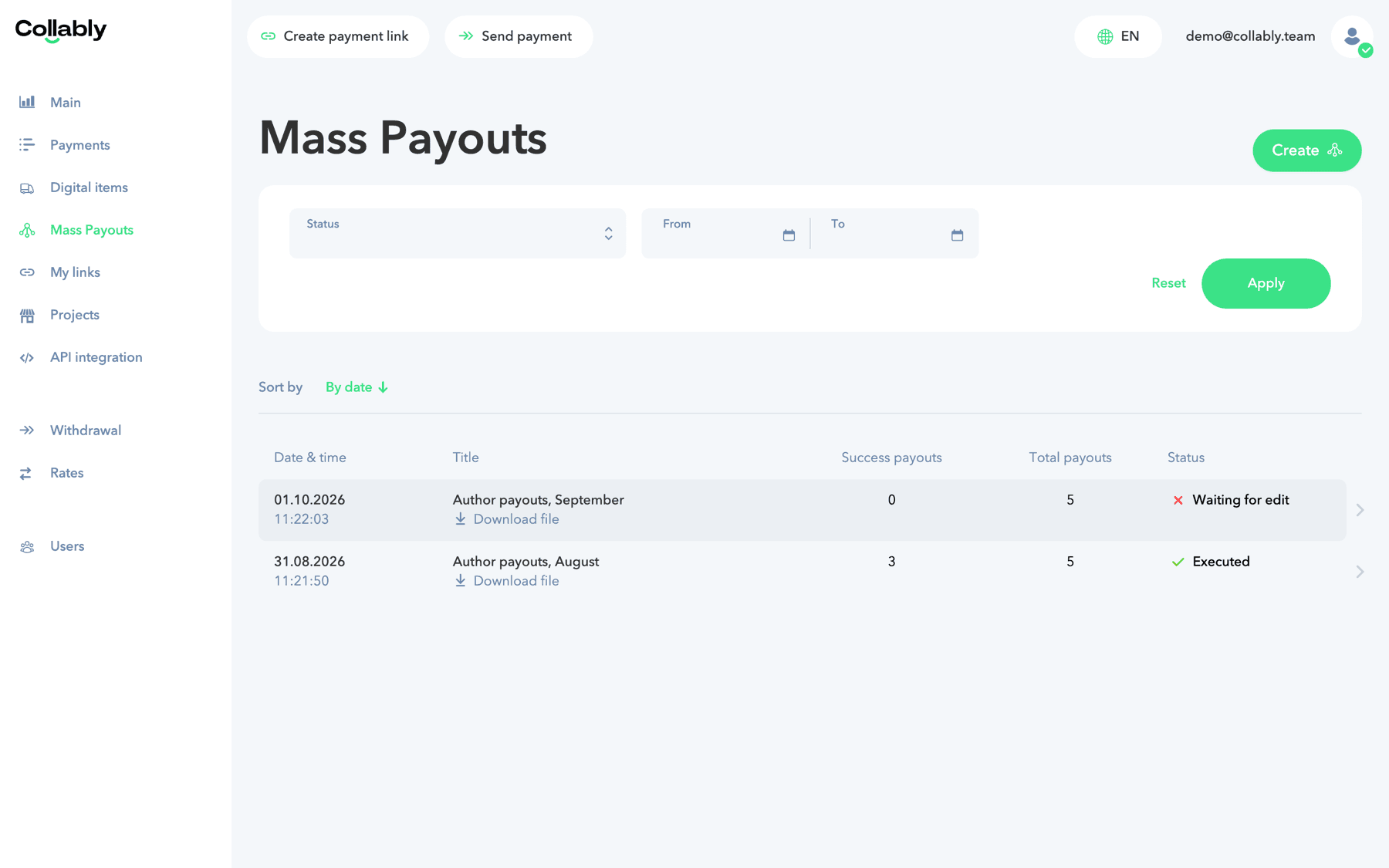1389x868 pixels.
Task: Click the From date input field
Action: point(725,233)
